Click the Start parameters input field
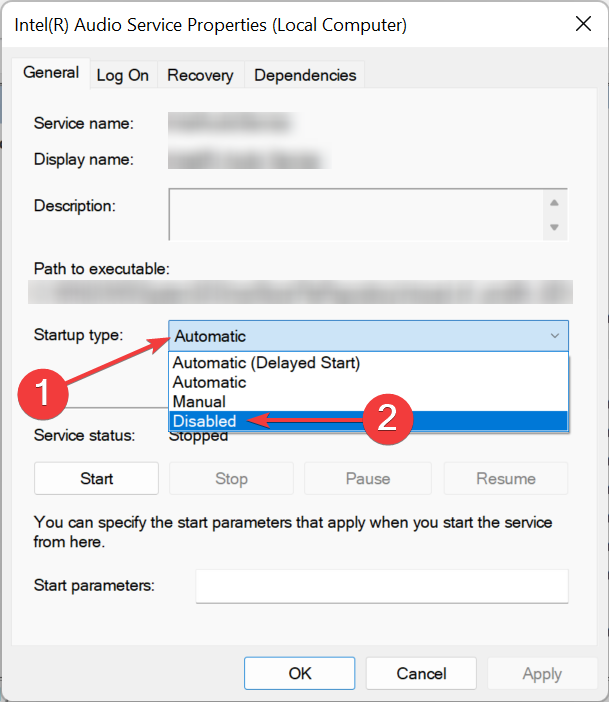The width and height of the screenshot is (609, 702). pos(382,586)
